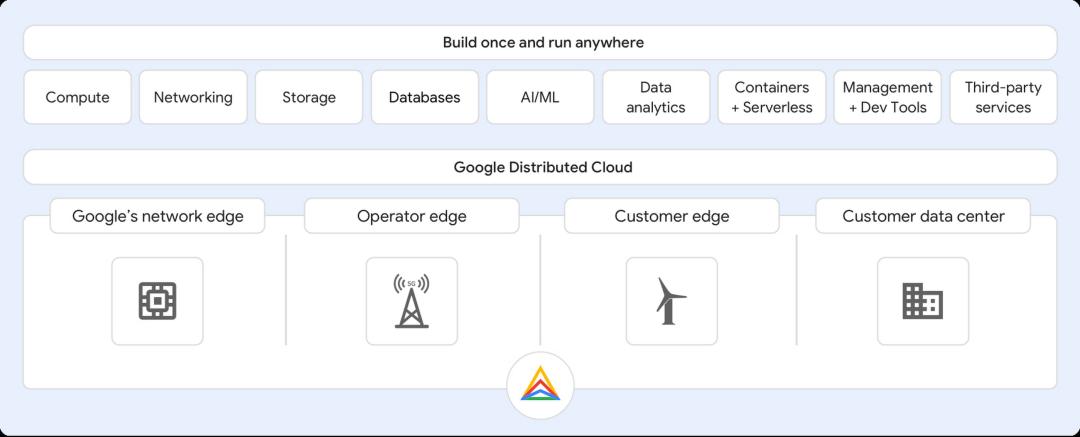Click the wind turbine icon
This screenshot has height=437, width=1080.
click(x=671, y=301)
